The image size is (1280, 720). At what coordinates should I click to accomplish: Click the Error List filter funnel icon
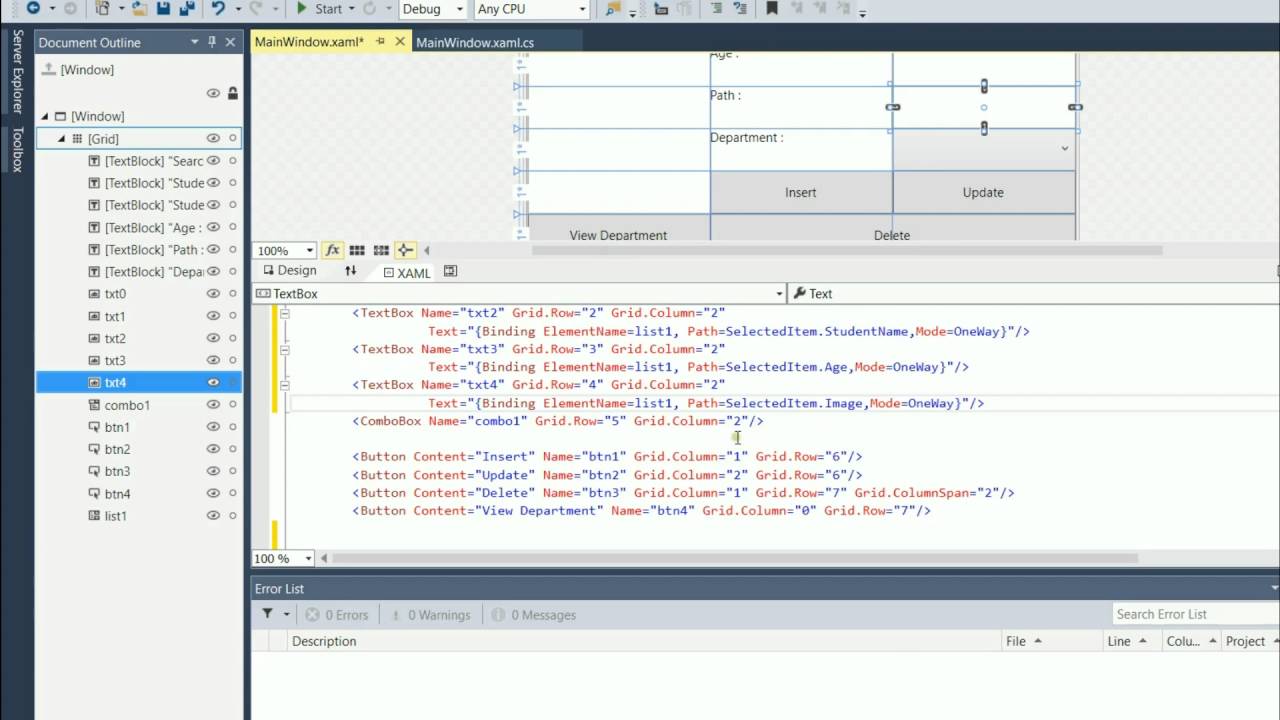[268, 614]
